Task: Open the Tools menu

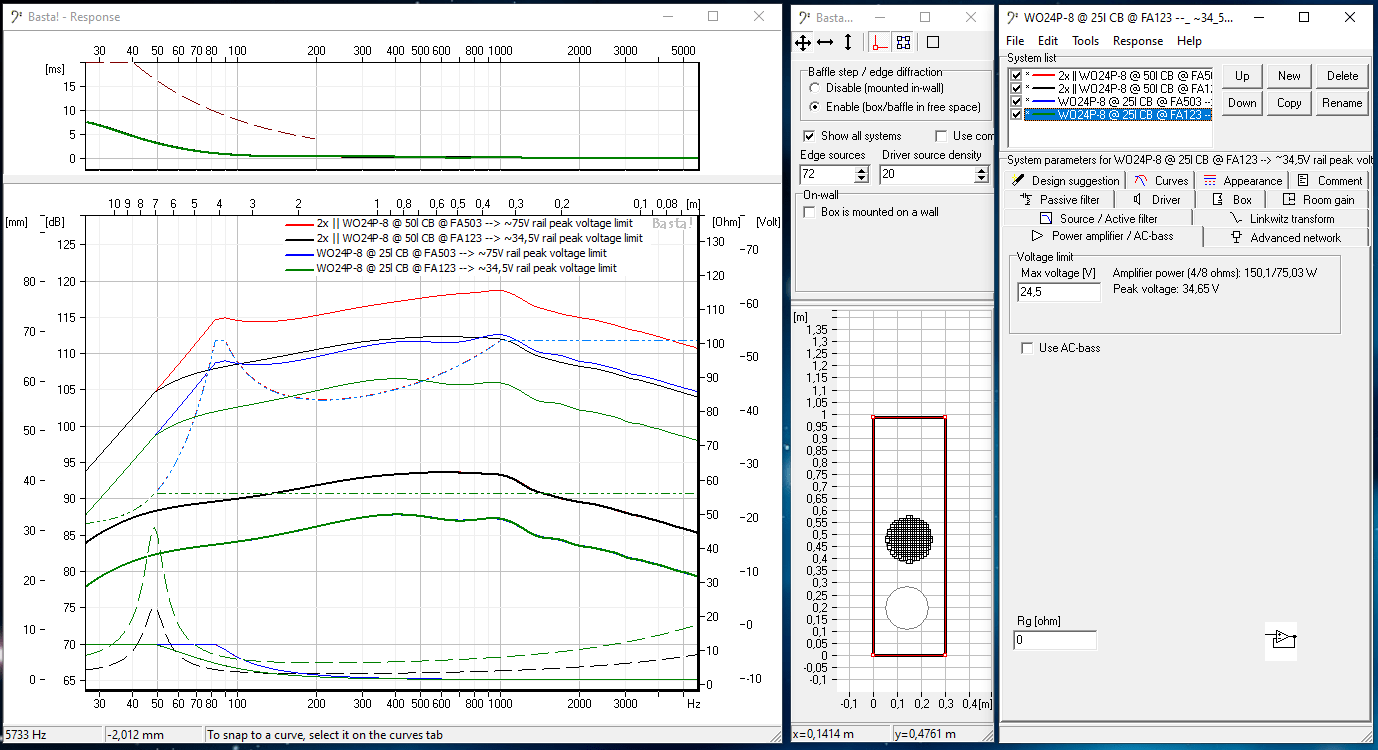Action: [x=1085, y=41]
